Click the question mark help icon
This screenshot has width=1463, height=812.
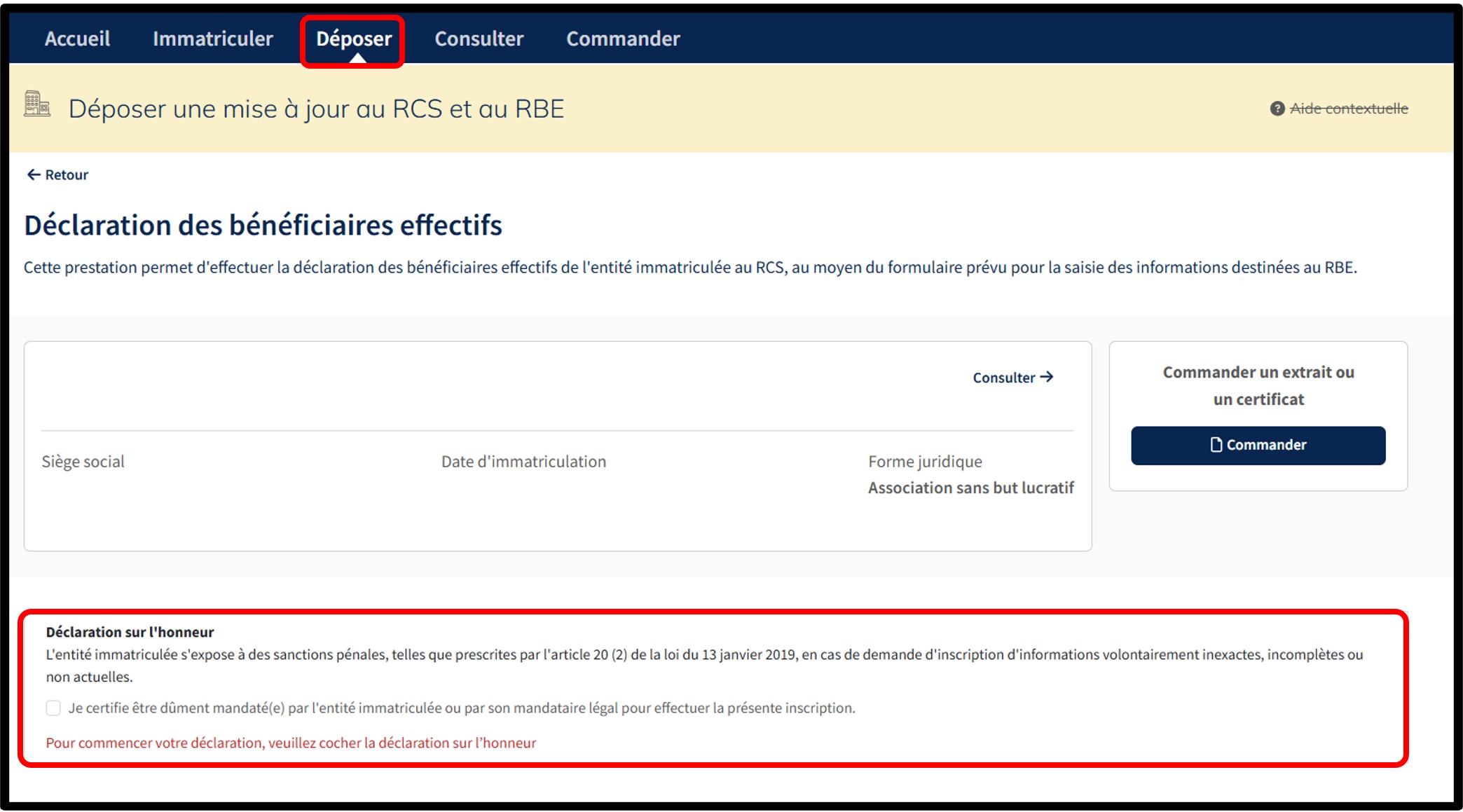tap(1277, 109)
